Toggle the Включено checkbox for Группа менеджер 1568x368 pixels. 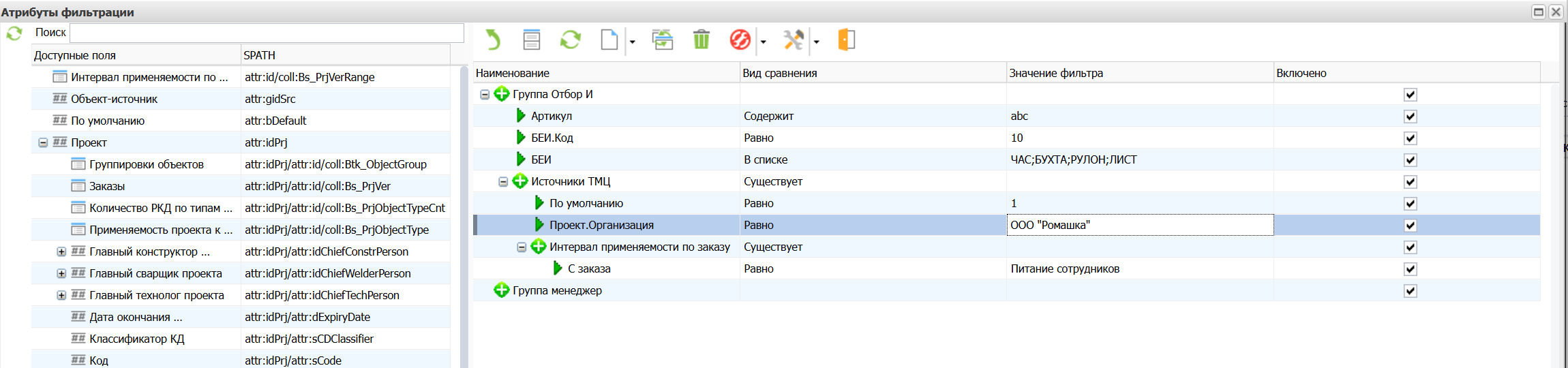point(1410,291)
